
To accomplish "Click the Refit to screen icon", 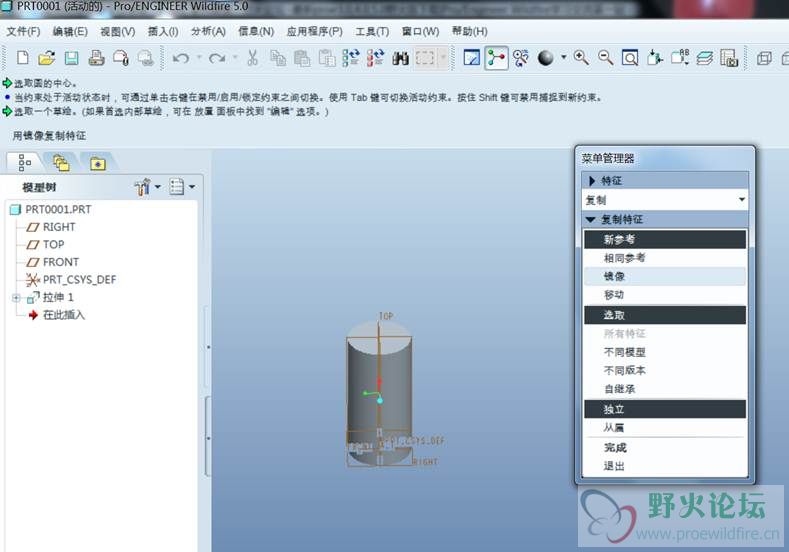I will (629, 58).
